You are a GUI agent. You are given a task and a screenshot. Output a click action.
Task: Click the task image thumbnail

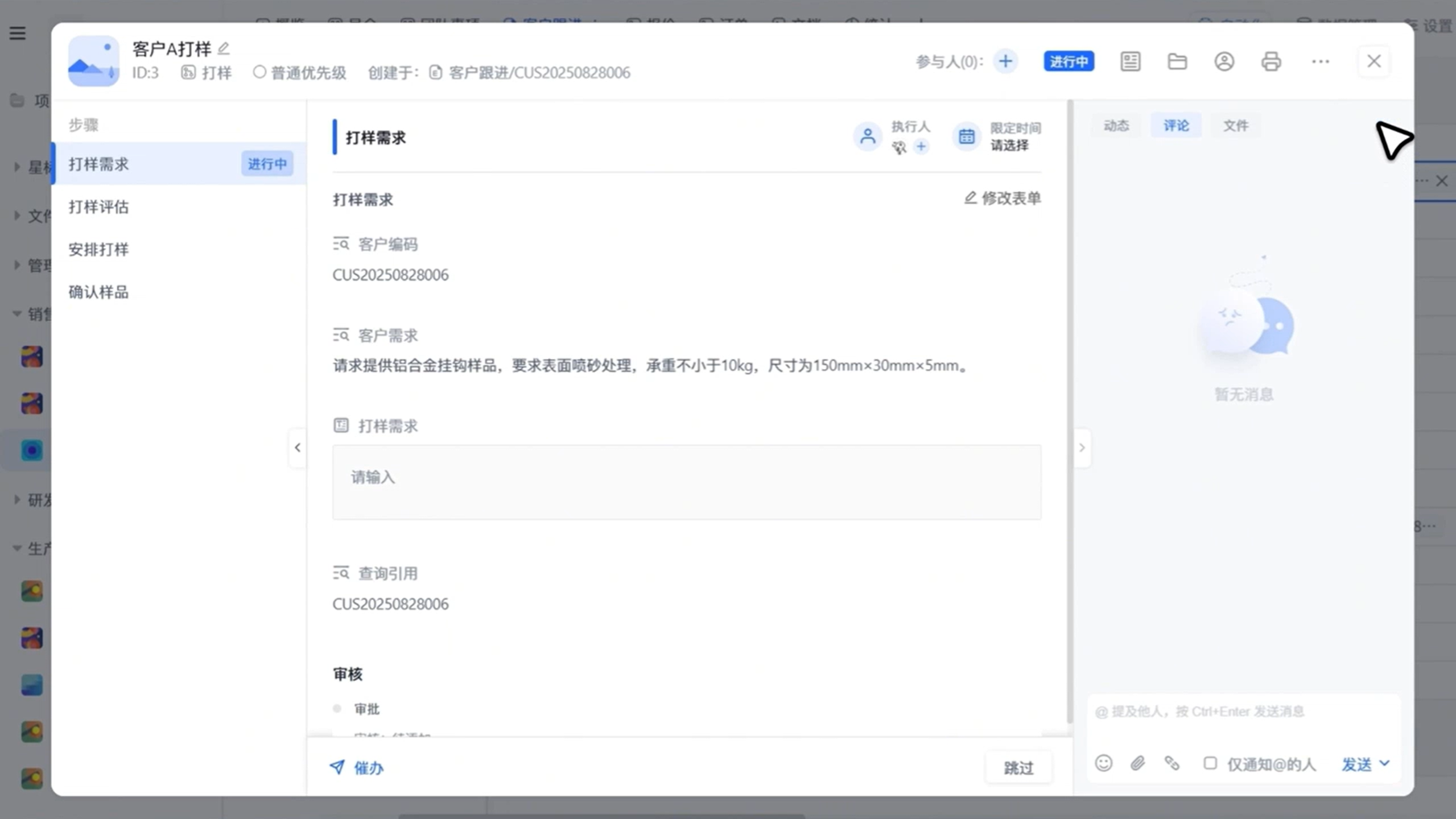tap(93, 61)
